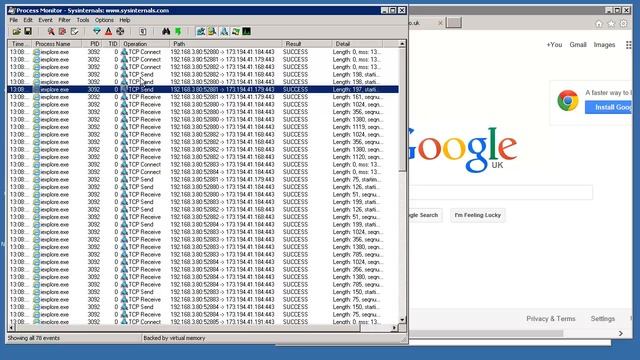Click the I'm Feeling Lucky button
Screen dimensions: 640x360
(478, 215)
